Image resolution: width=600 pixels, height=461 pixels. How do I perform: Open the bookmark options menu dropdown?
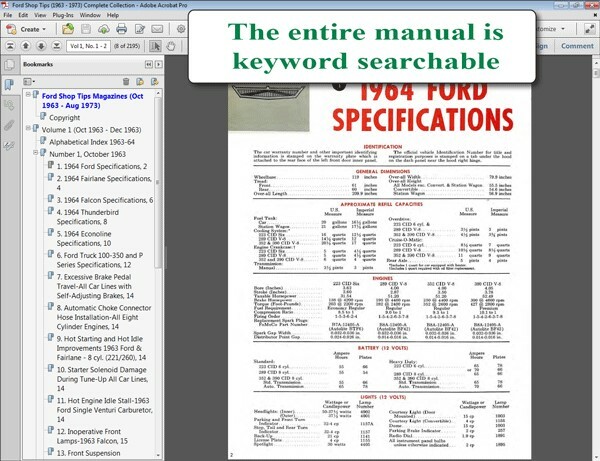29,81
